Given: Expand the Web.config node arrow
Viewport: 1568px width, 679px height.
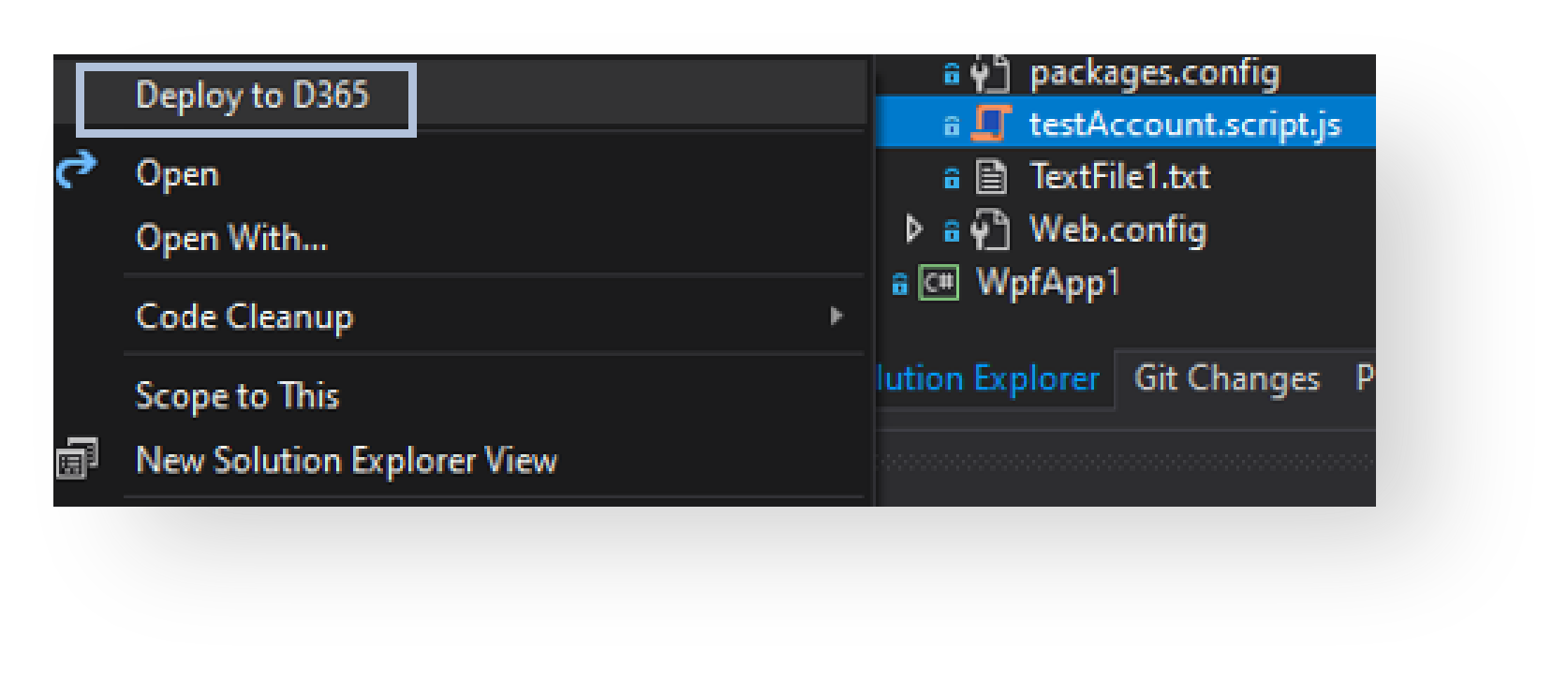Looking at the screenshot, I should point(914,229).
